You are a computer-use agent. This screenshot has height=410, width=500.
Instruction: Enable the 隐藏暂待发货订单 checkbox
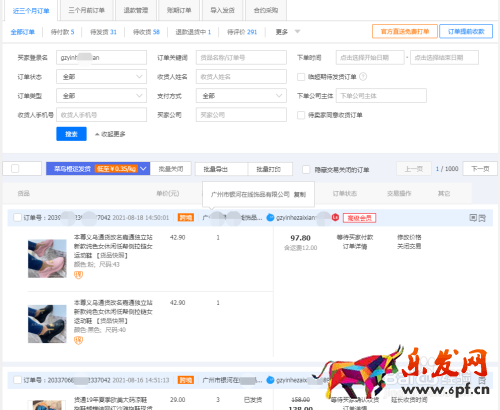tap(301, 77)
